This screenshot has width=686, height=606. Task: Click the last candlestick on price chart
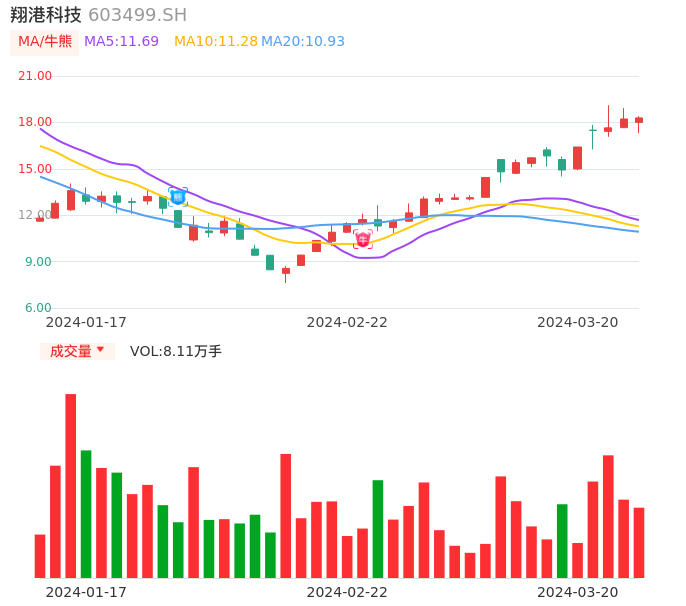[x=639, y=124]
